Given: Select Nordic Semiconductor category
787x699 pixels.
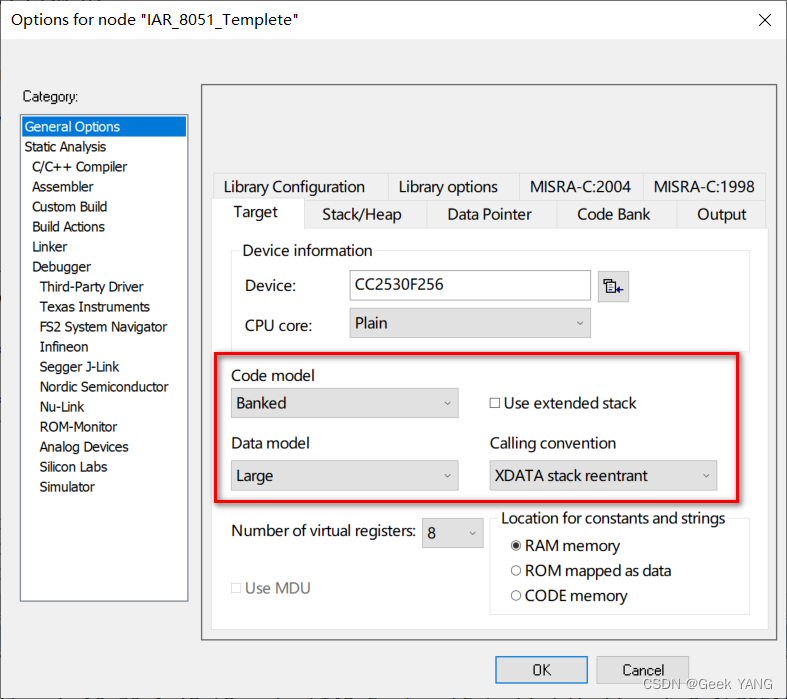Looking at the screenshot, I should (104, 387).
